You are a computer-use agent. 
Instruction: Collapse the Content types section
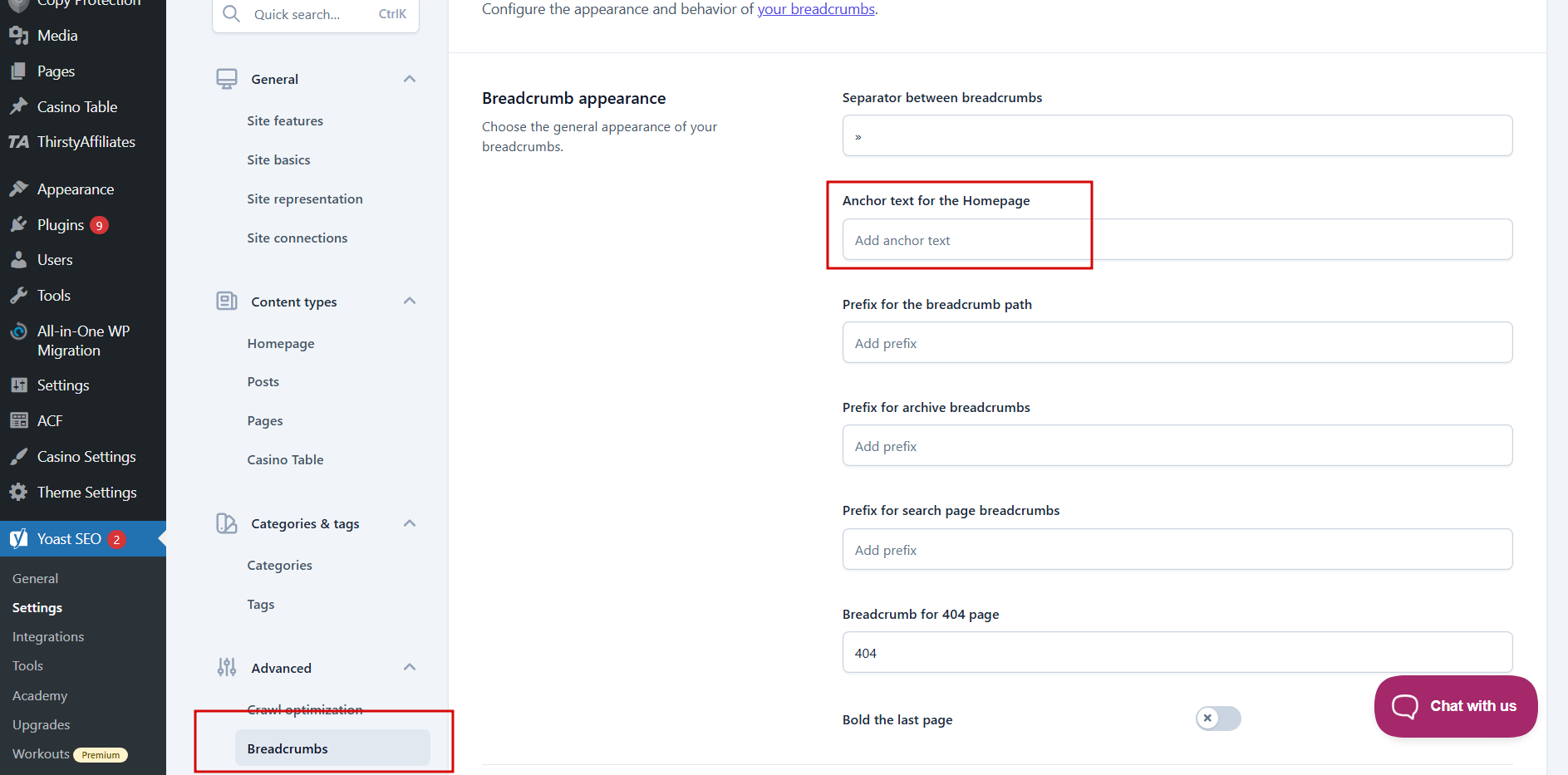(409, 302)
